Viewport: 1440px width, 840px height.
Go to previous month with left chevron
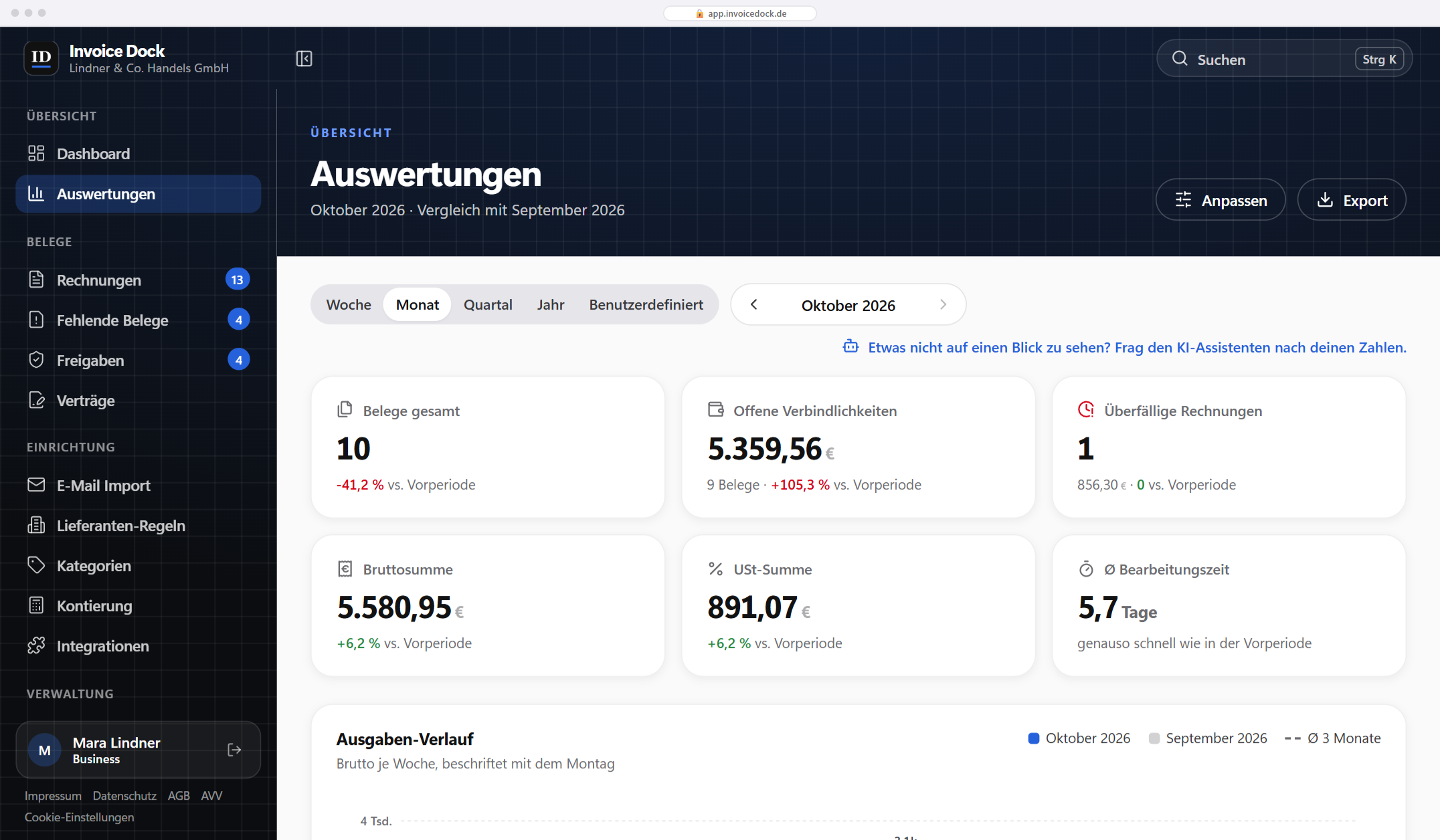tap(754, 305)
